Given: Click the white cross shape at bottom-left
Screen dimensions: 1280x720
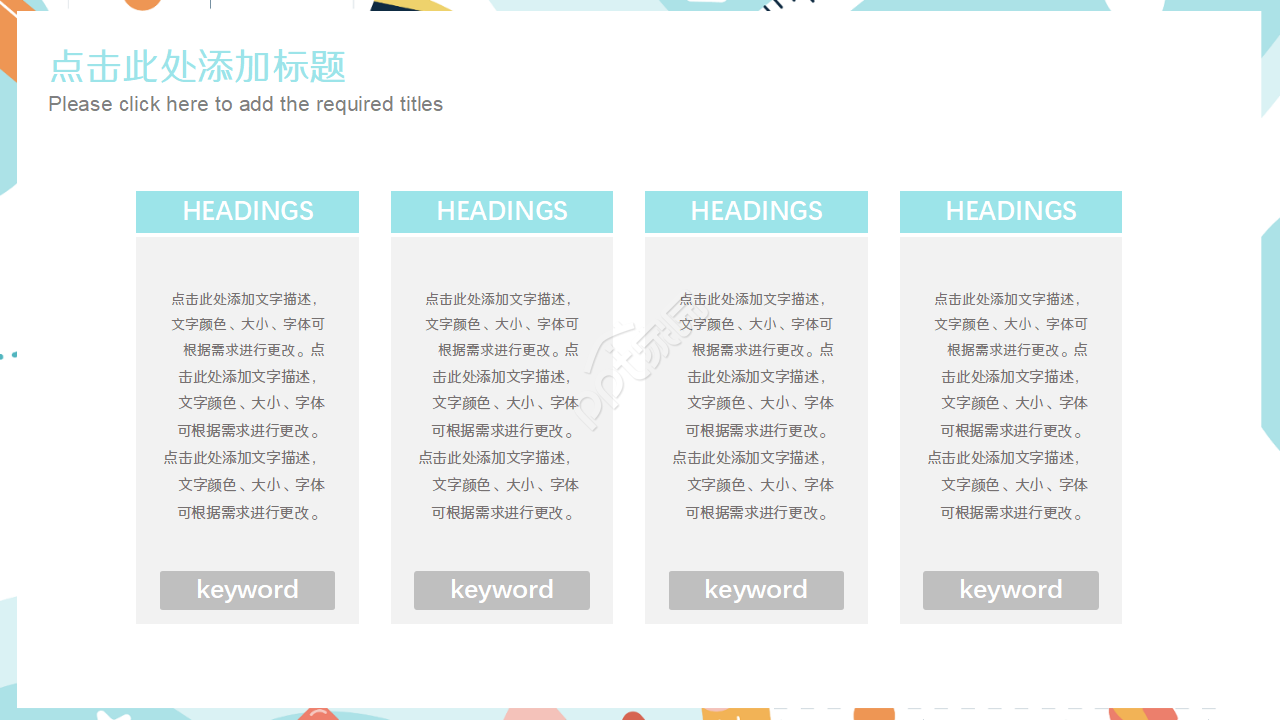Looking at the screenshot, I should click(x=113, y=715).
